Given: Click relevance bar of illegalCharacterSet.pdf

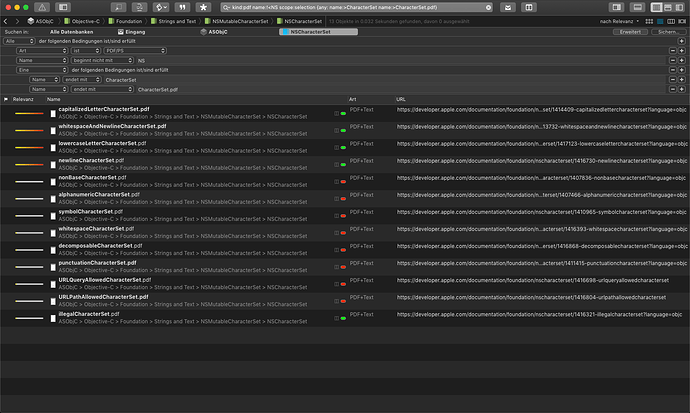Looking at the screenshot, I should pyautogui.click(x=29, y=318).
